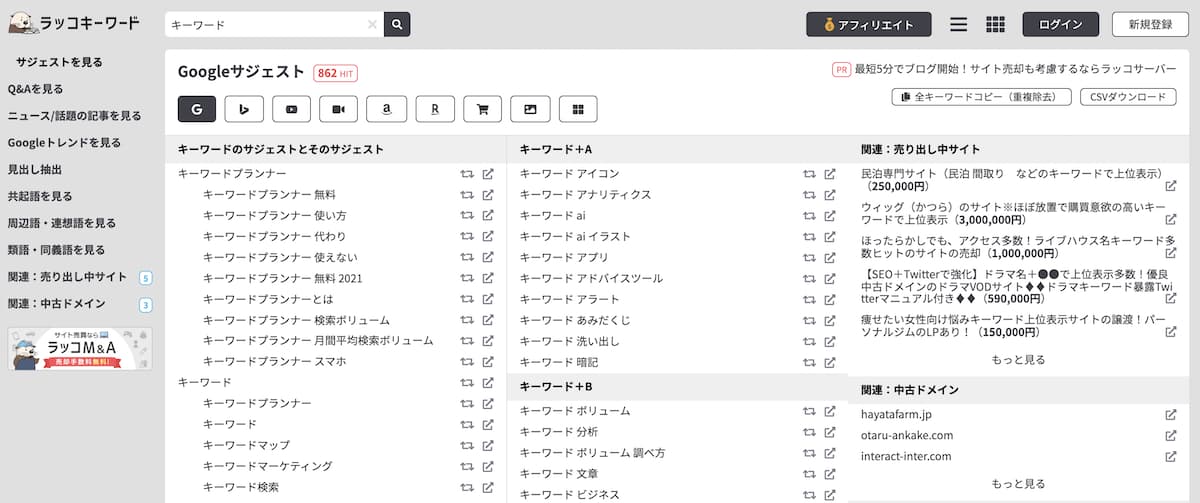The height and width of the screenshot is (503, 1200).
Task: Open 関連：売り出し中サイト in the sidebar
Action: [x=67, y=277]
